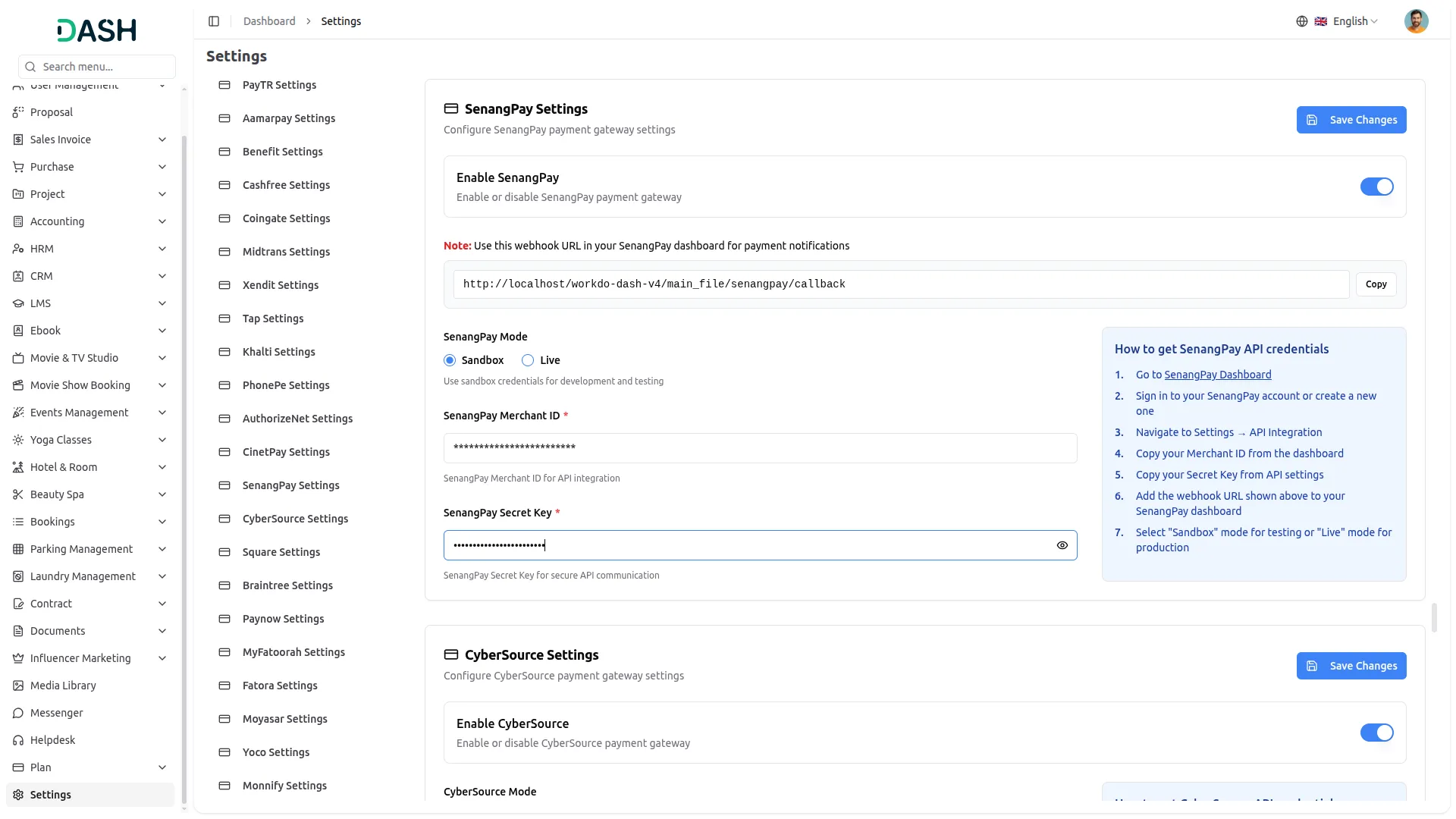
Task: Show the SenangPay Secret Key
Action: click(x=1062, y=545)
